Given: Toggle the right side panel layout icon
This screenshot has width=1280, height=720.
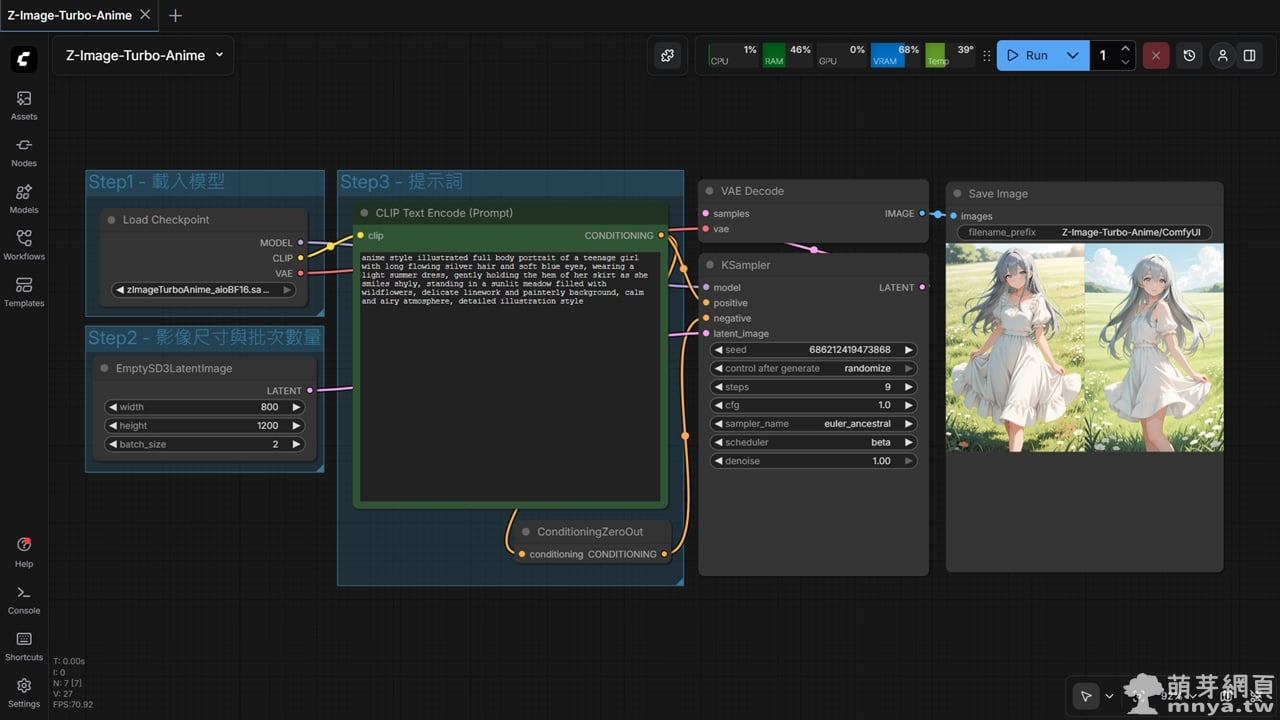Looking at the screenshot, I should [x=1249, y=56].
